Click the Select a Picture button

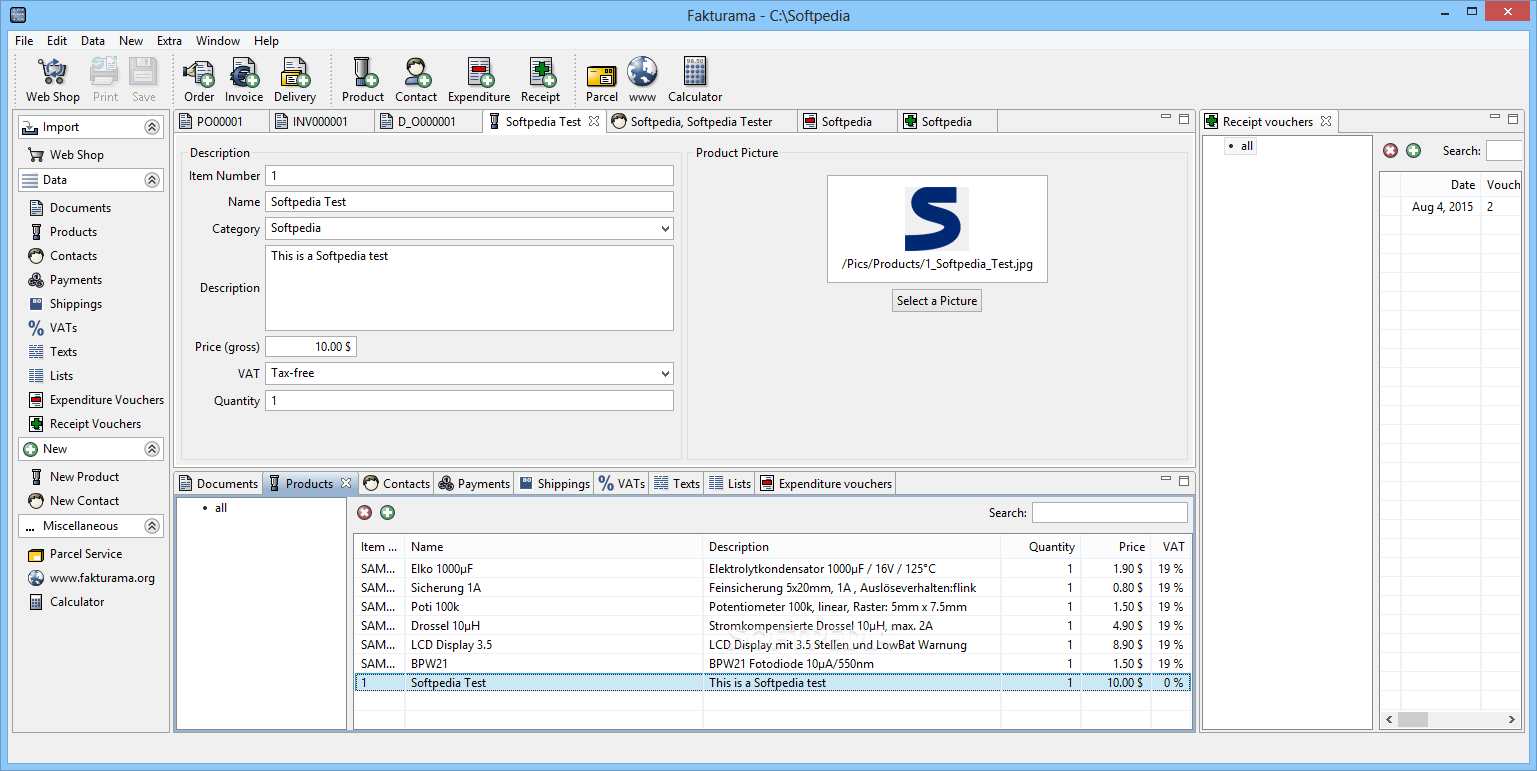tap(937, 301)
